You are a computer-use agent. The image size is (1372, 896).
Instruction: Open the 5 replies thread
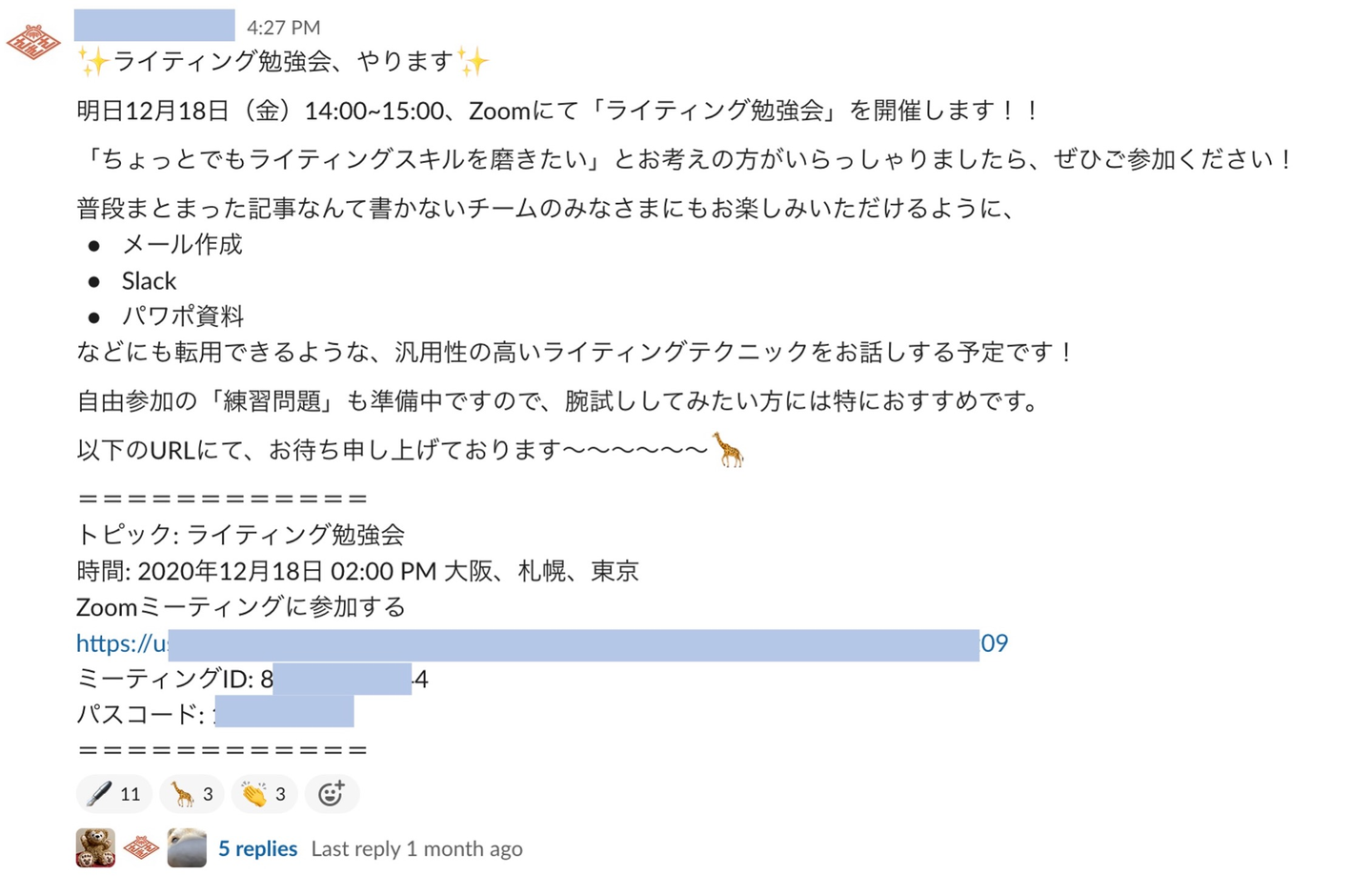pos(257,849)
